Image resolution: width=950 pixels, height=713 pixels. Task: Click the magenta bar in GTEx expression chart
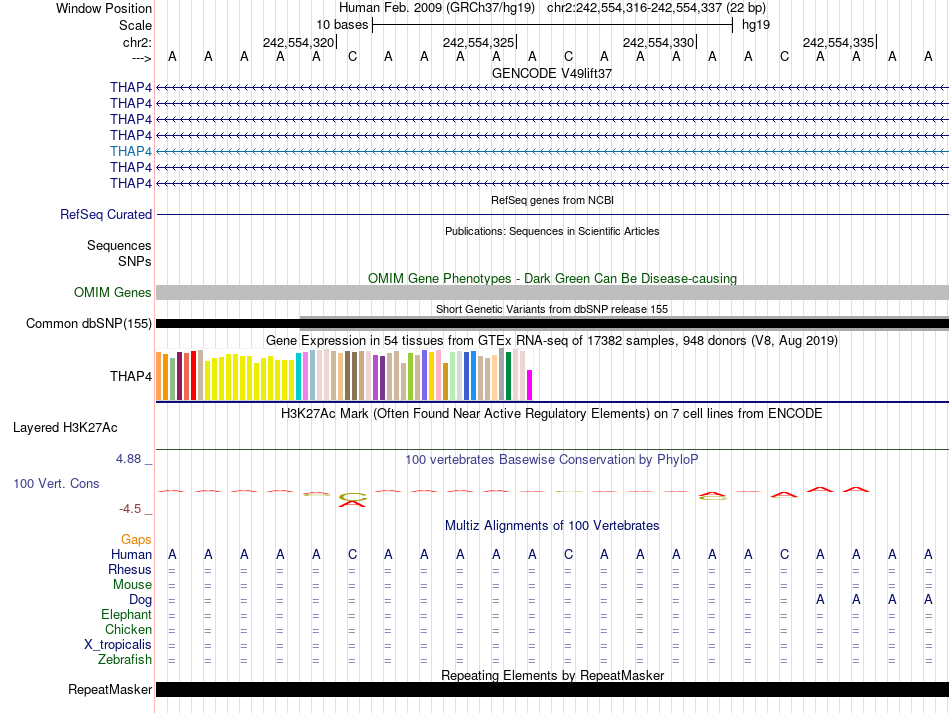(x=530, y=385)
